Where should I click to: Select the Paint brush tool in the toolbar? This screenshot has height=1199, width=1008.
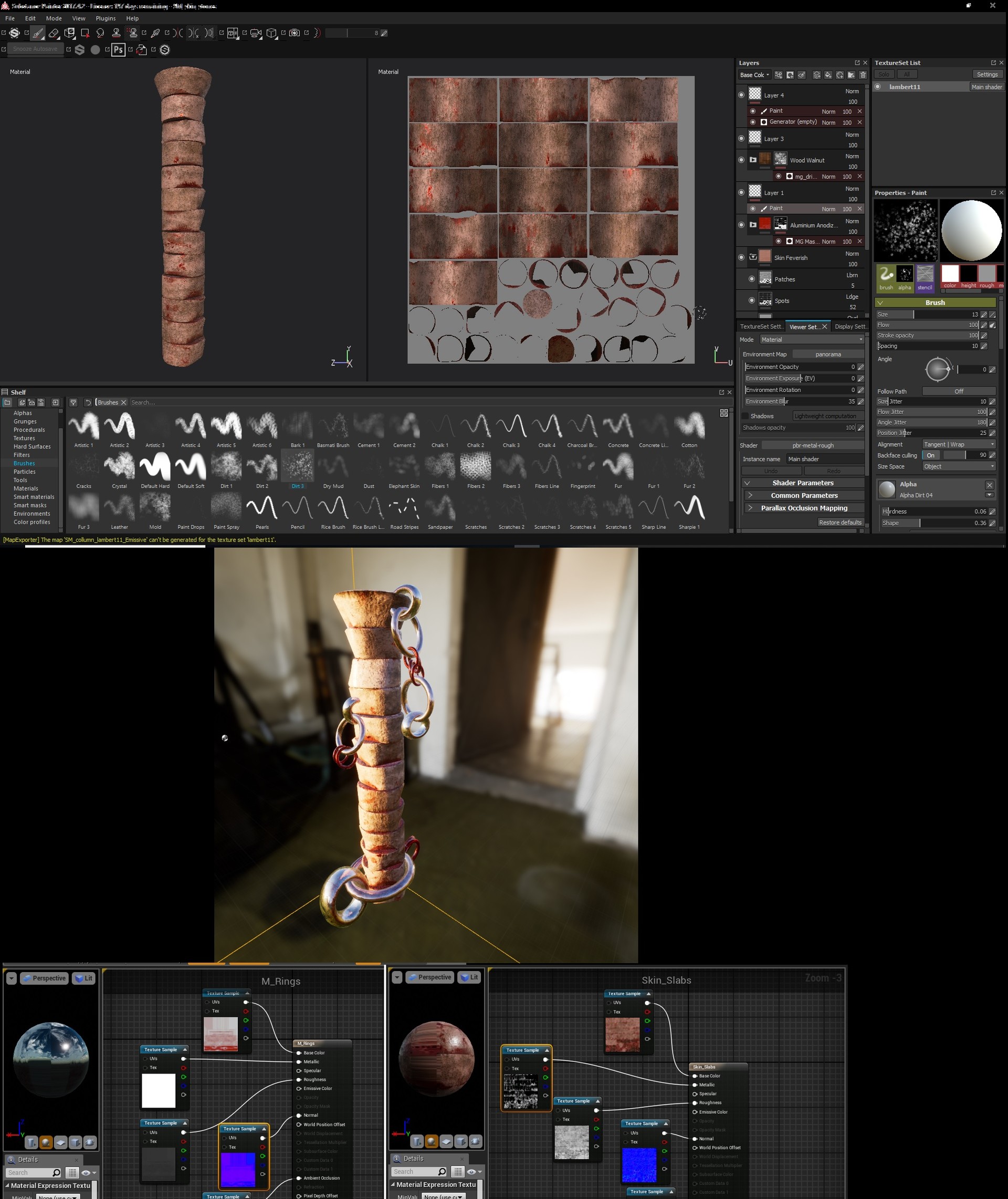[38, 33]
